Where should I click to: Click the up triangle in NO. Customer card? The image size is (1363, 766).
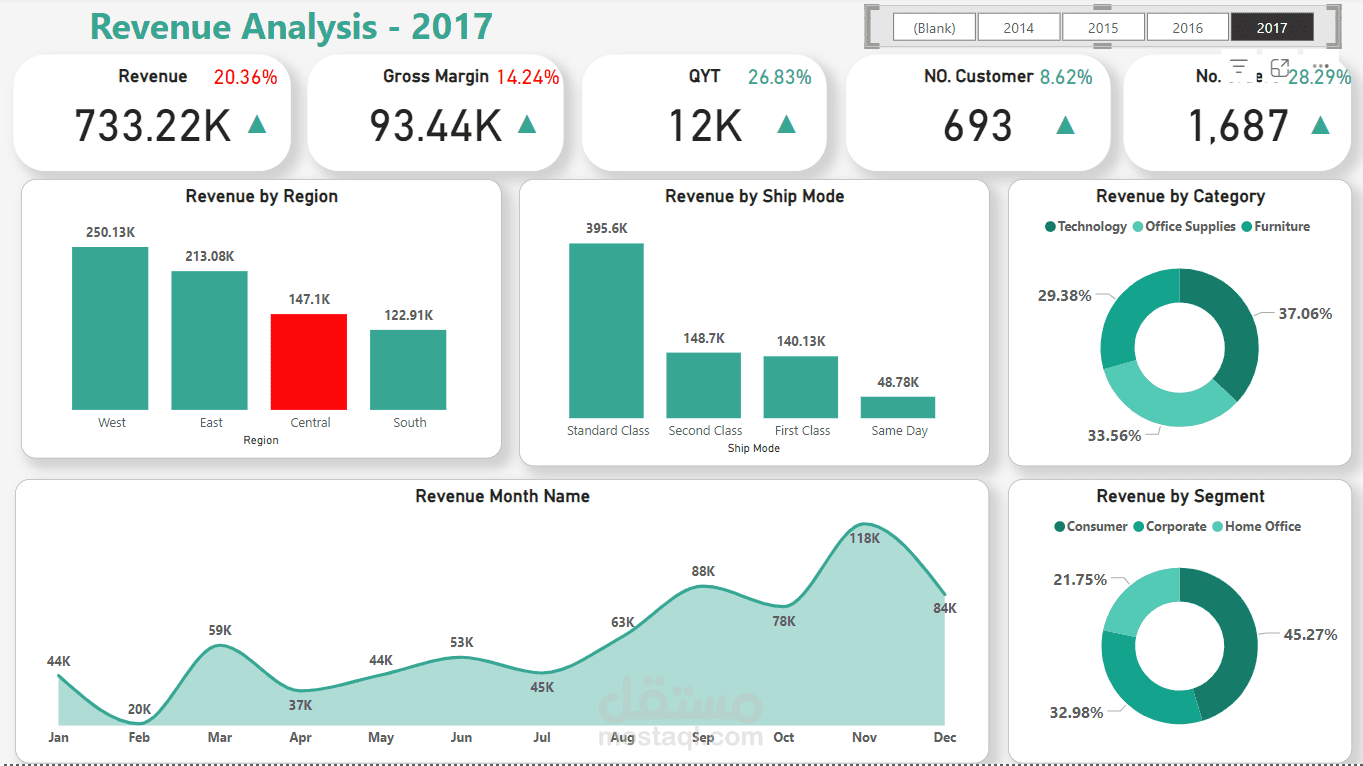1065,125
